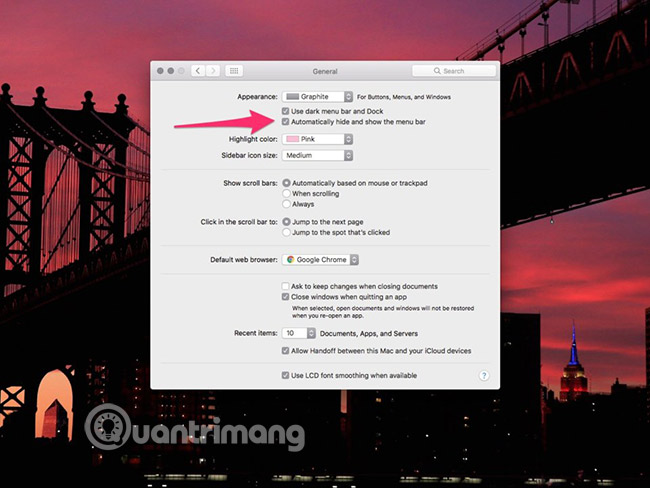This screenshot has width=650, height=488.
Task: Close the General window with red dot
Action: click(160, 71)
